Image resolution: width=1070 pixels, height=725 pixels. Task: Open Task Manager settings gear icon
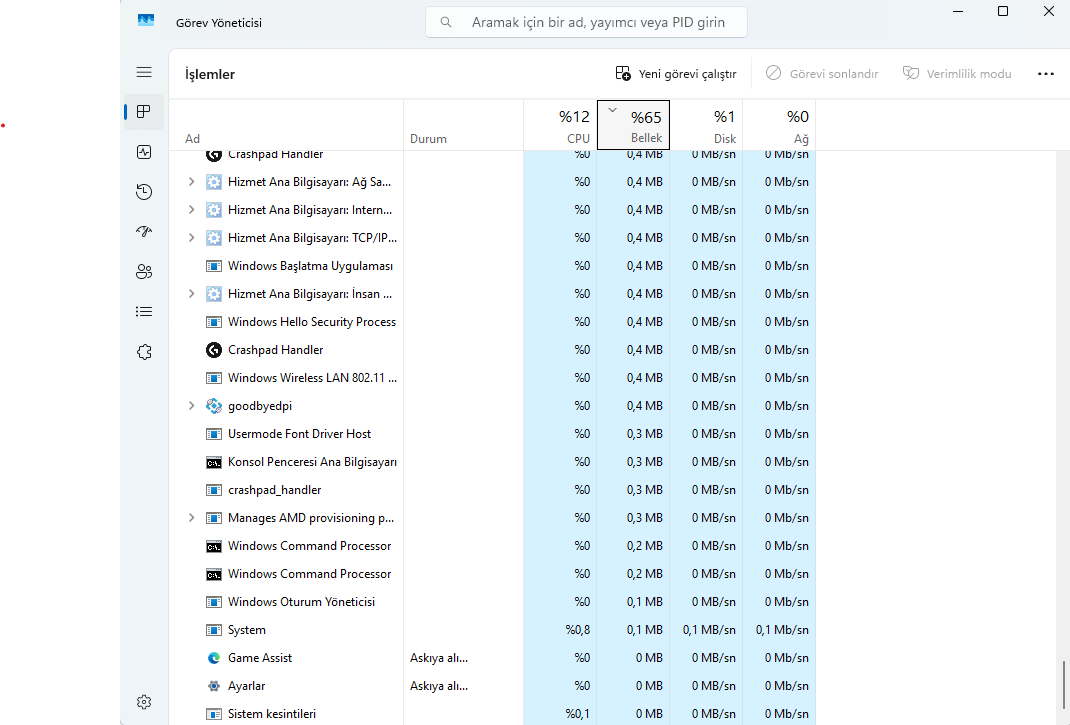[x=144, y=702]
